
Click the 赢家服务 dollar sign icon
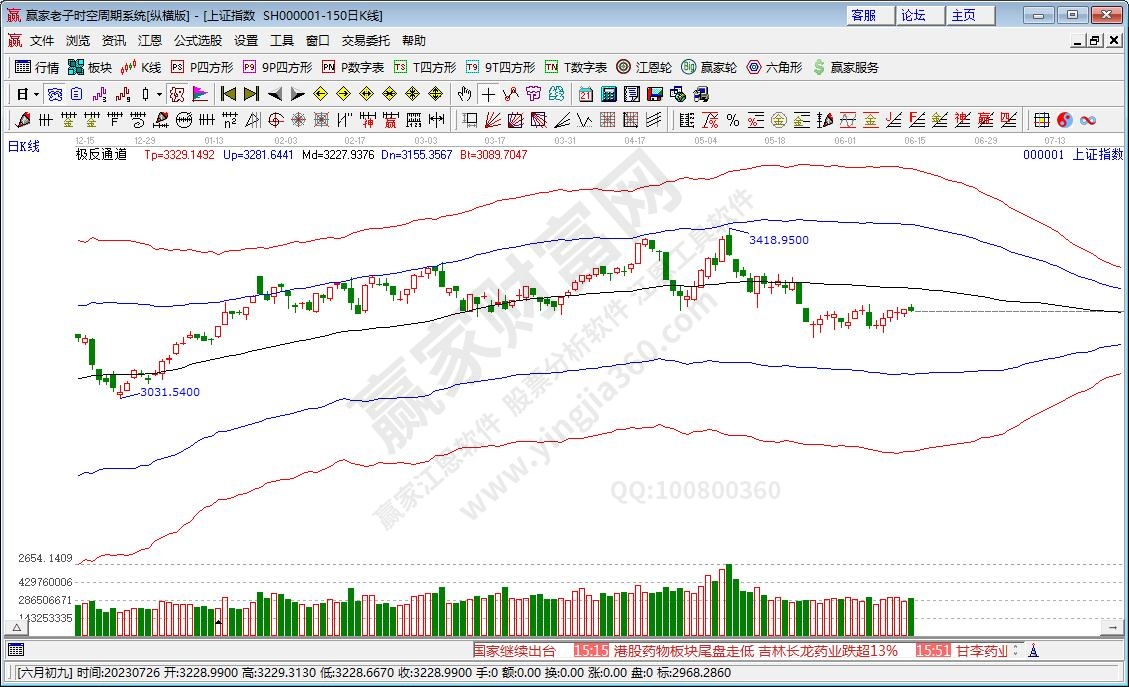click(x=846, y=67)
